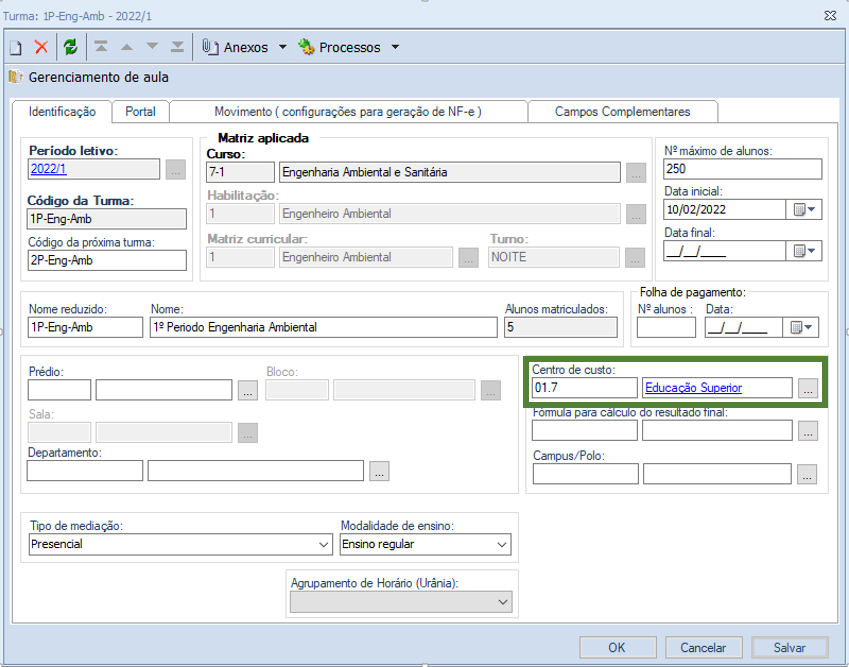Open lookup button for Habilitação
849x667 pixels.
click(x=636, y=214)
